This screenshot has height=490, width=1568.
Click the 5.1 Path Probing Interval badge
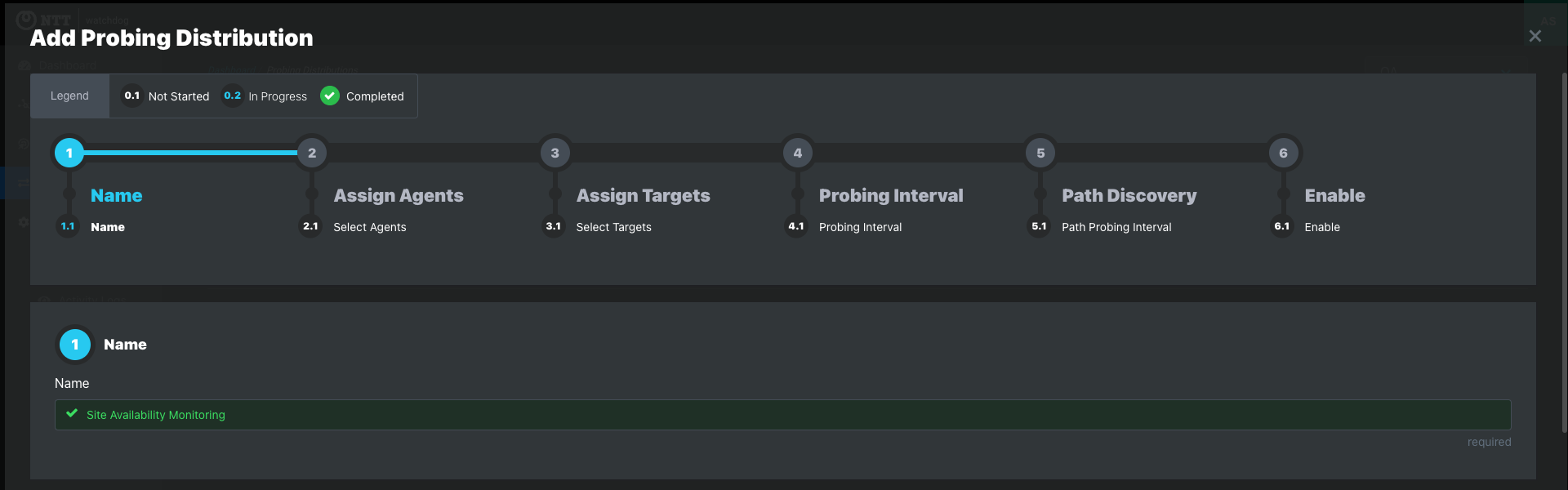1039,226
